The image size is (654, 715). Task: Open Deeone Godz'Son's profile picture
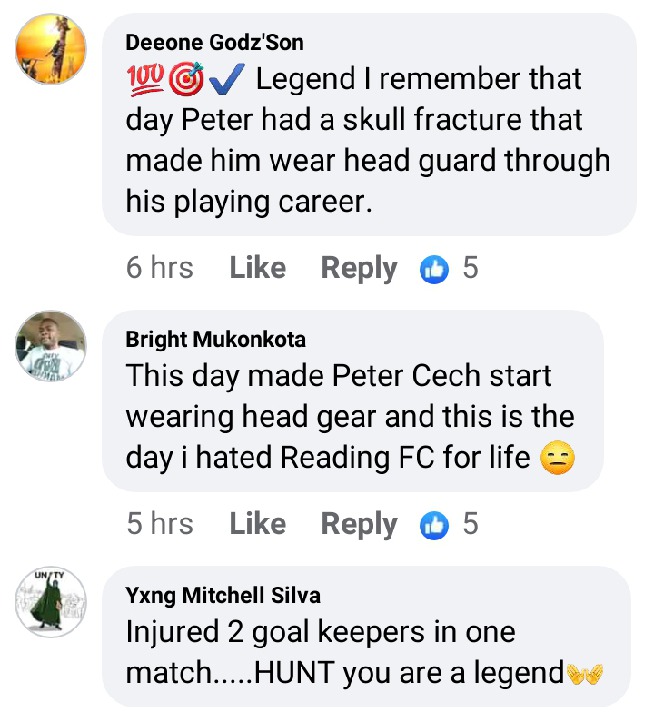pos(51,49)
